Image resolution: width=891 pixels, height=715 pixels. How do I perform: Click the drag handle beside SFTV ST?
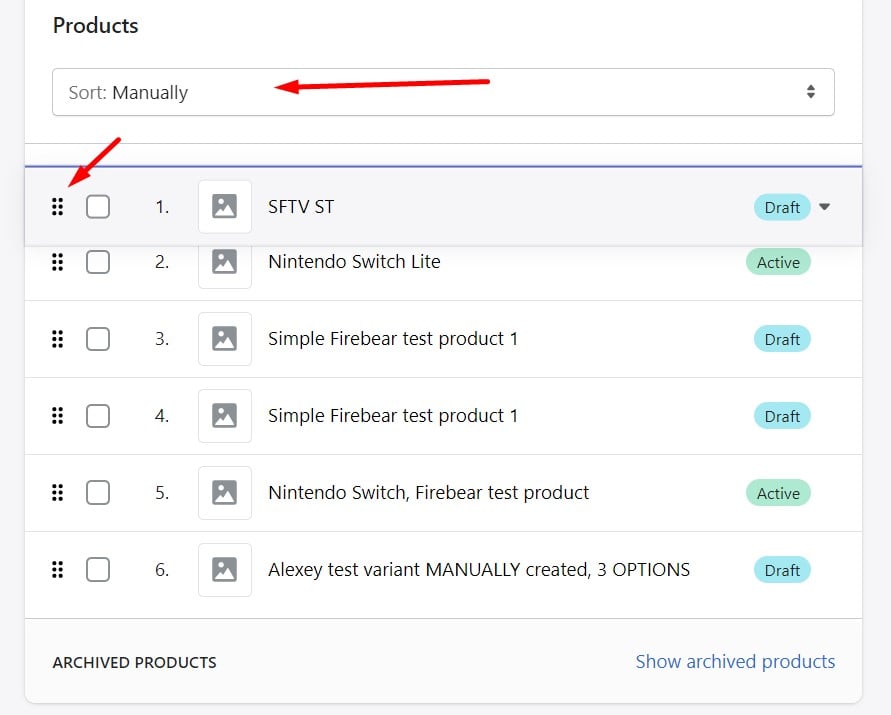(57, 207)
